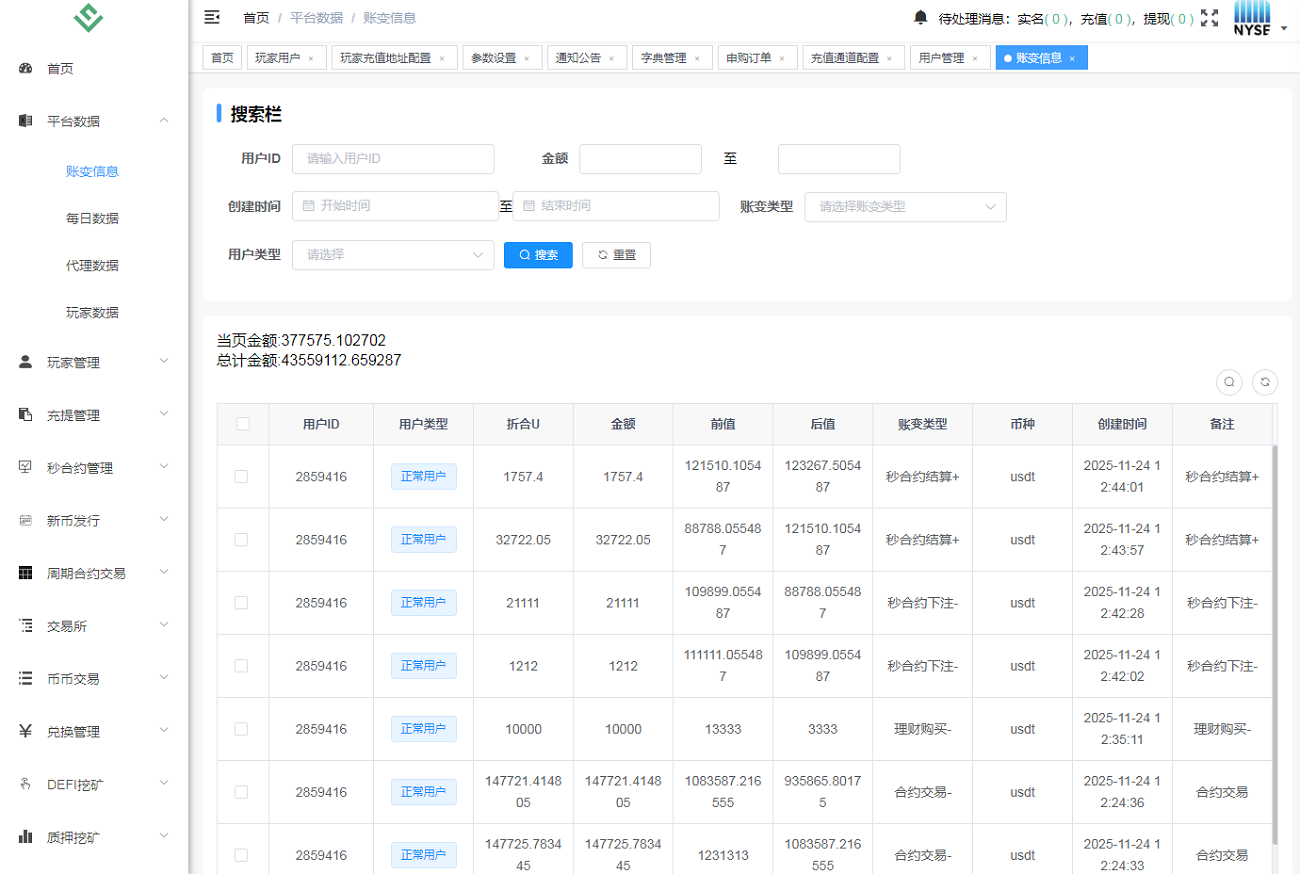The width and height of the screenshot is (1300, 874).
Task: Click the 重置 button
Action: coord(616,255)
